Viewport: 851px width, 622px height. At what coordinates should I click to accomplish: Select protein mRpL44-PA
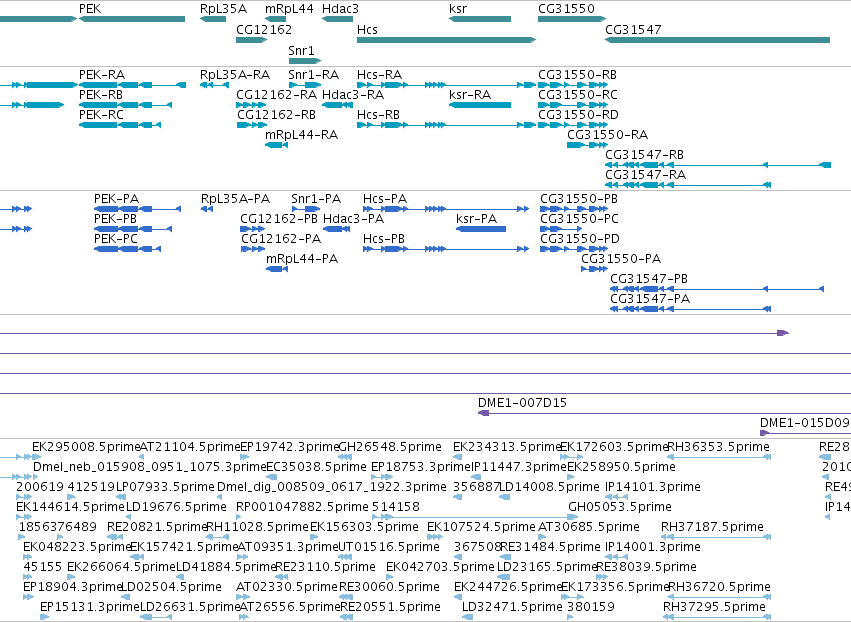click(277, 269)
